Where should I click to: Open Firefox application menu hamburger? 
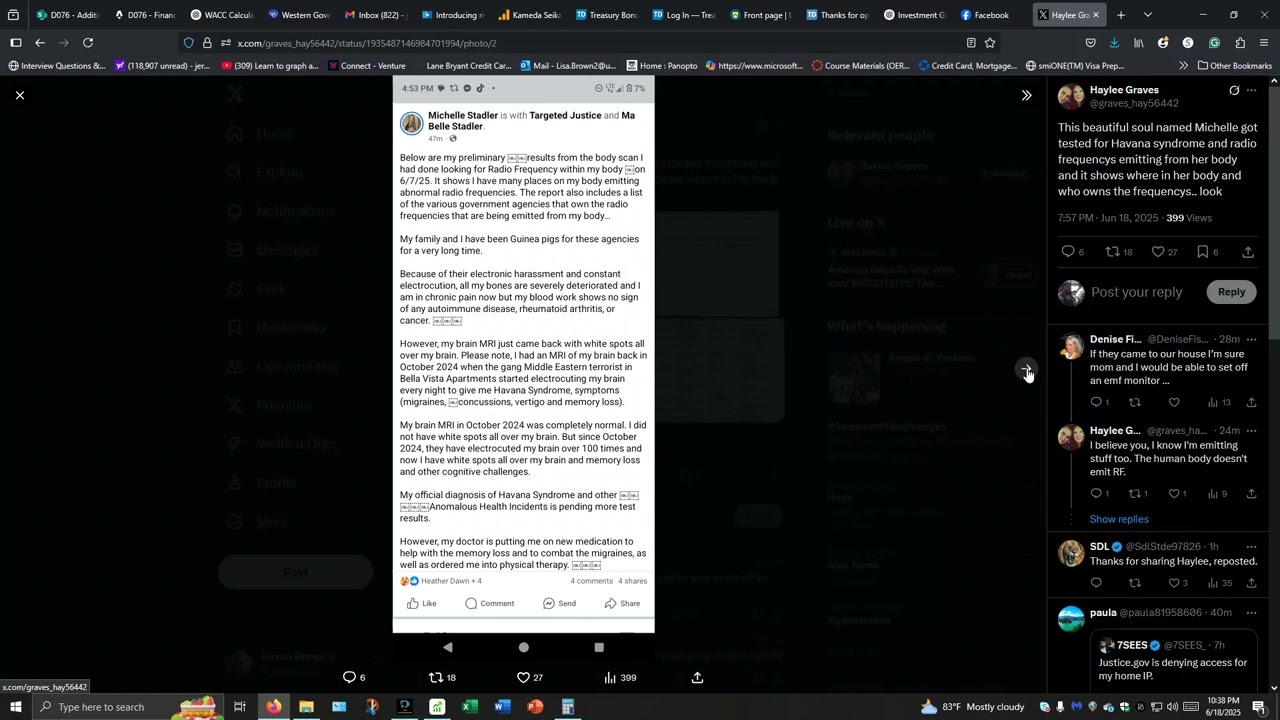tap(1264, 43)
